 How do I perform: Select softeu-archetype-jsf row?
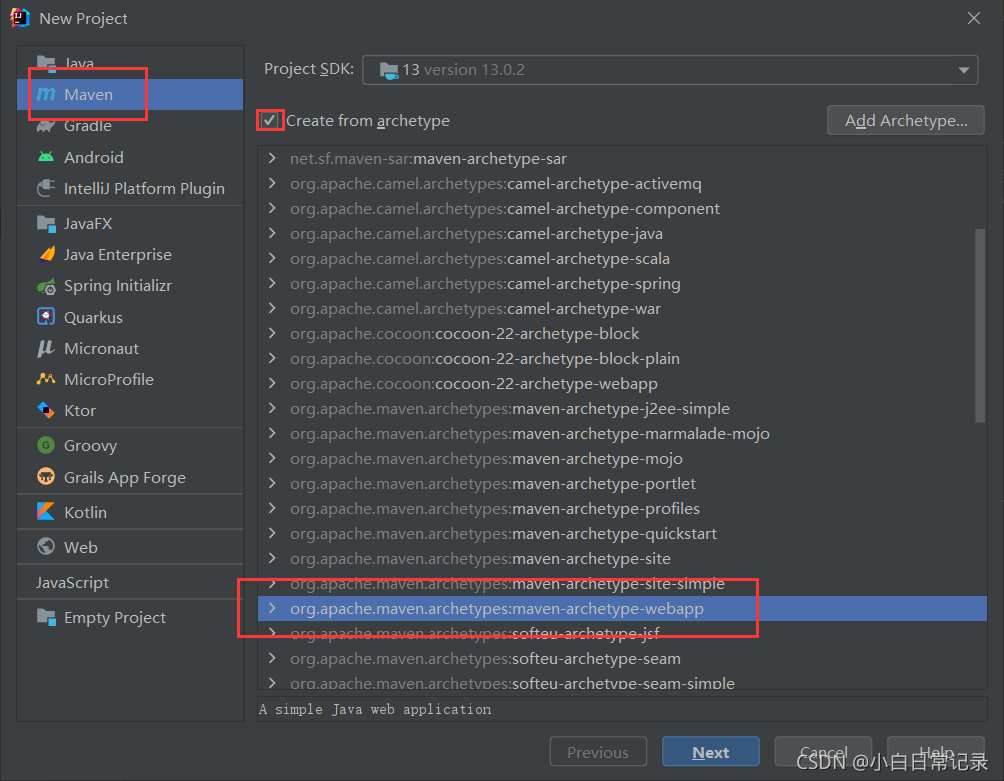click(622, 633)
